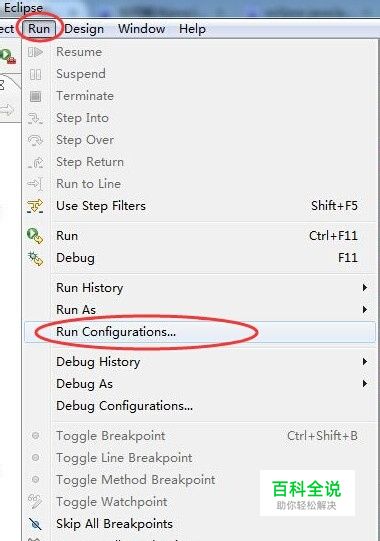380x541 pixels.
Task: Open the Design menu
Action: coord(84,29)
